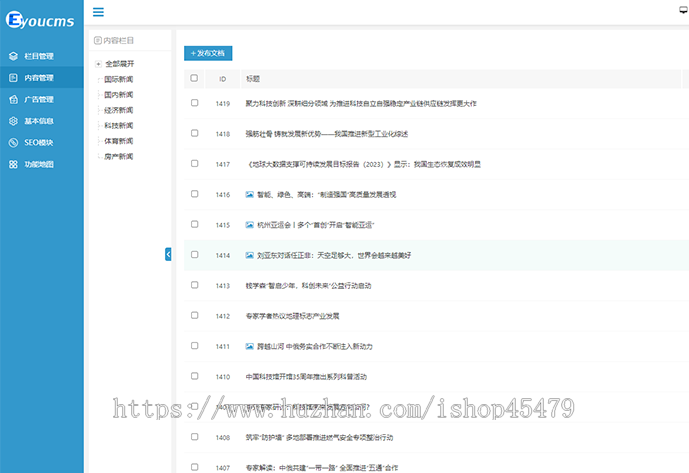This screenshot has height=473, width=689.
Task: Click the Eyoucms logo
Action: (x=40, y=20)
